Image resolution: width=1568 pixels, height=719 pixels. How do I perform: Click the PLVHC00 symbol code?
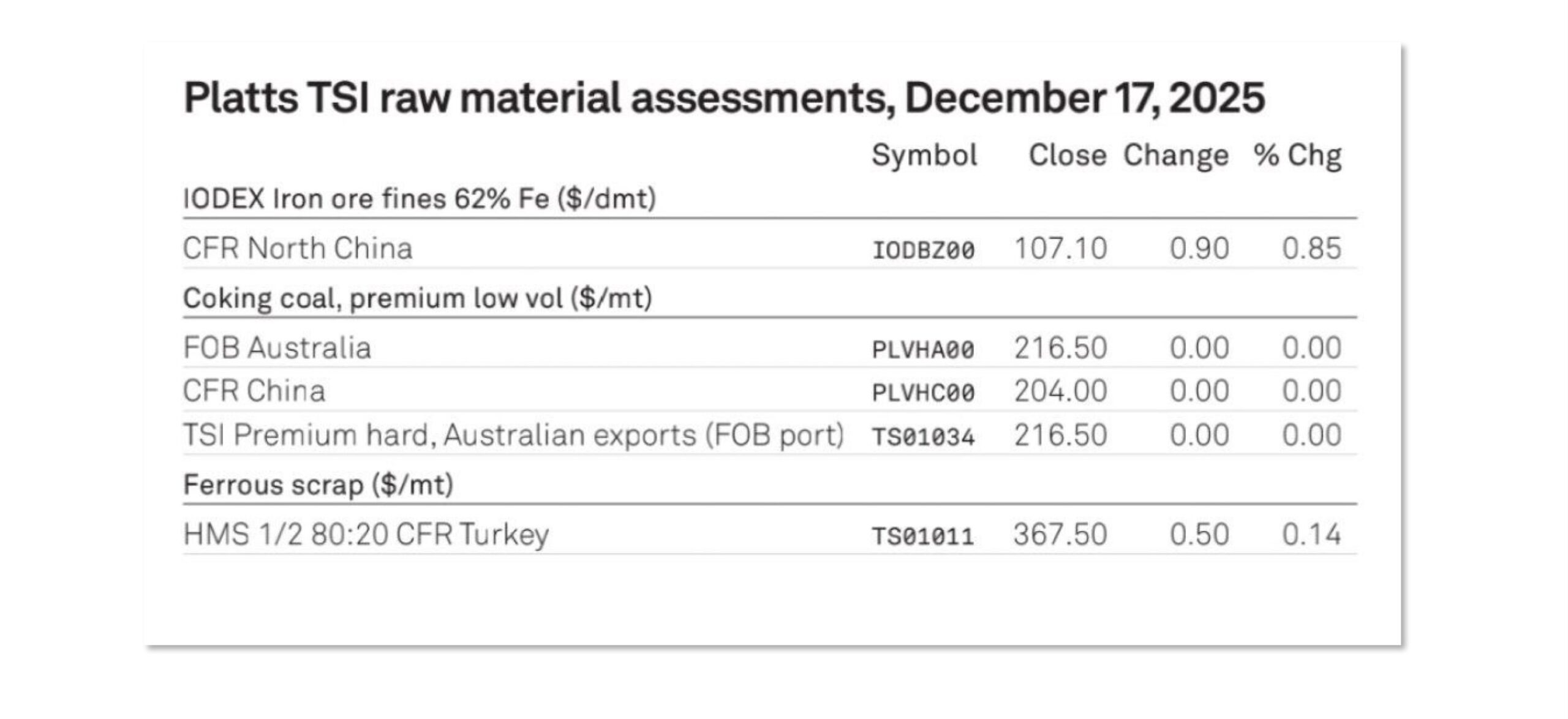pos(923,393)
